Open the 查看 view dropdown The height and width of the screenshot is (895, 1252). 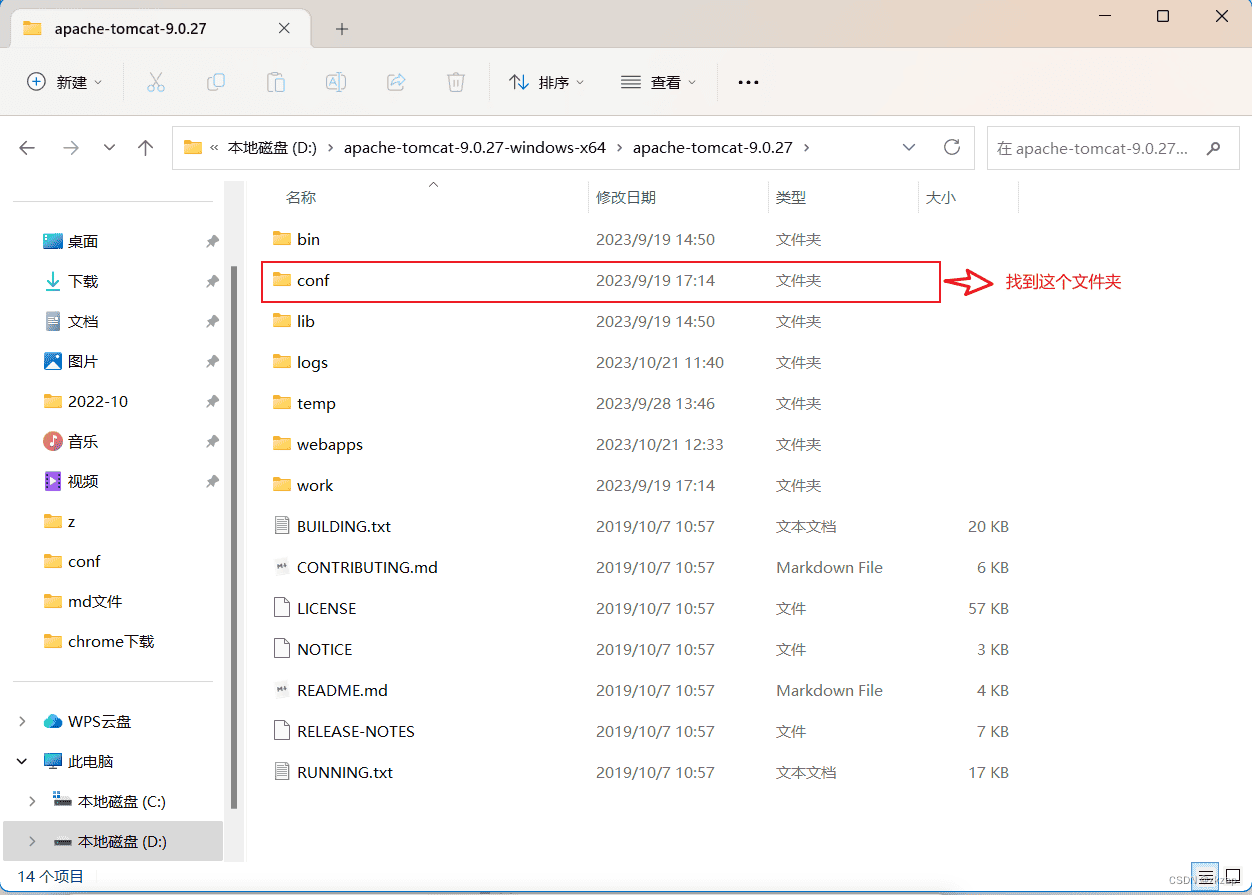pos(658,82)
